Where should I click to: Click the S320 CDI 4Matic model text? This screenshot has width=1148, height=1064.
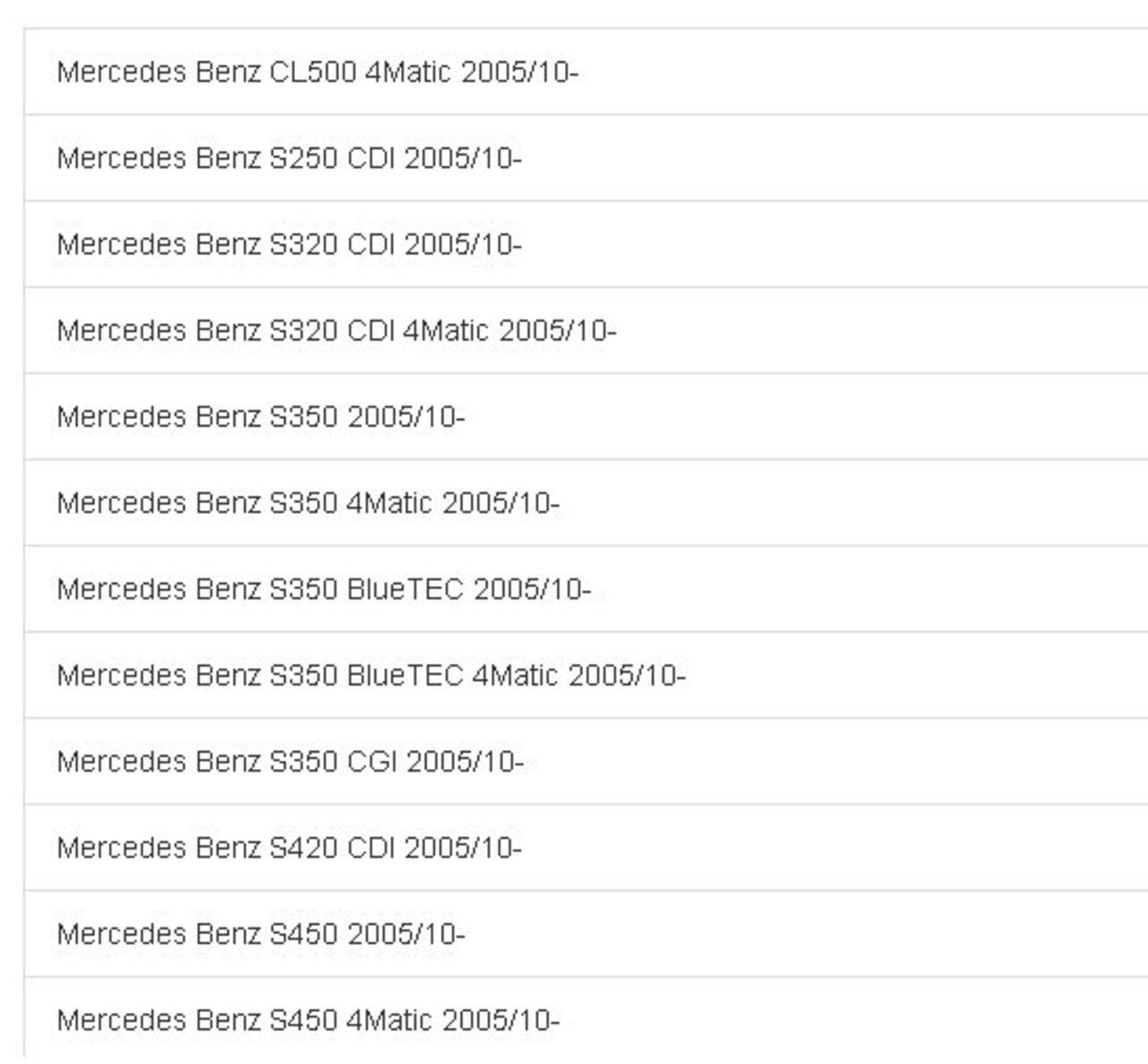click(x=379, y=330)
